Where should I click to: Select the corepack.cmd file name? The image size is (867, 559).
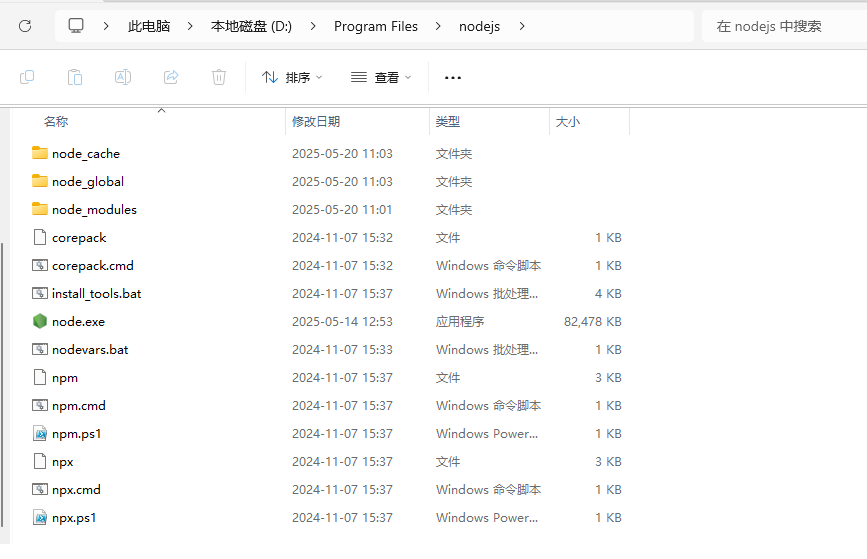click(93, 266)
